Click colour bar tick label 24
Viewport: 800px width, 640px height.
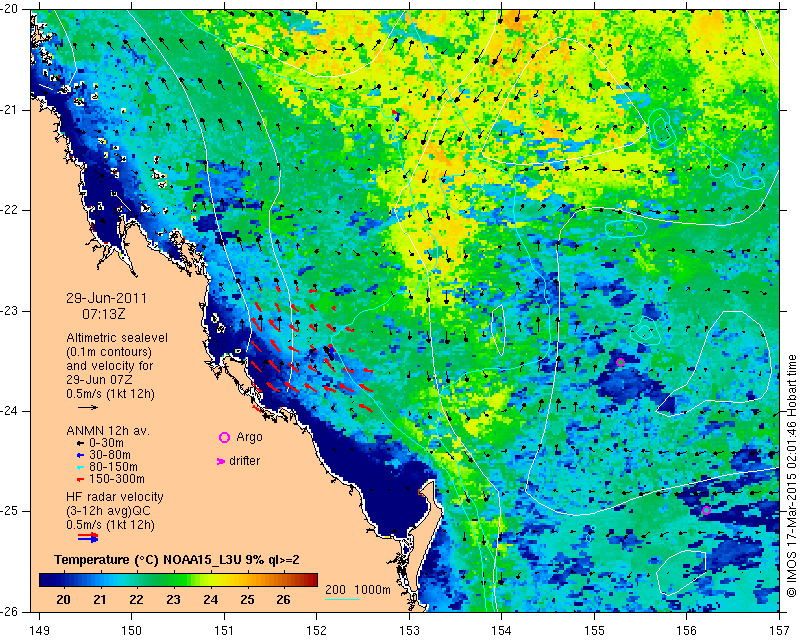coord(210,599)
